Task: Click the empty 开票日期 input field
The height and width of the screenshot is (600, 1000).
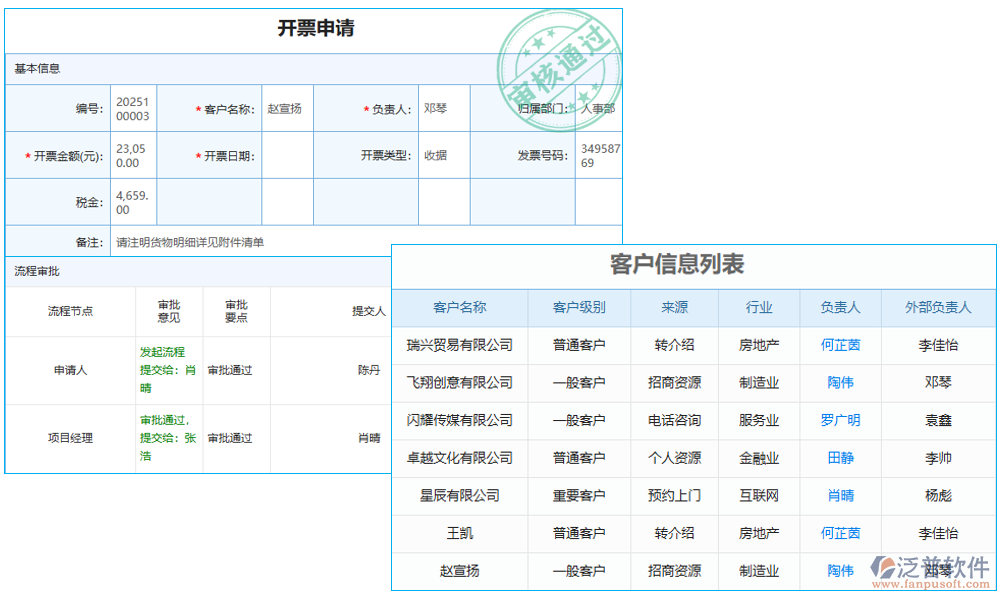Action: pyautogui.click(x=287, y=155)
